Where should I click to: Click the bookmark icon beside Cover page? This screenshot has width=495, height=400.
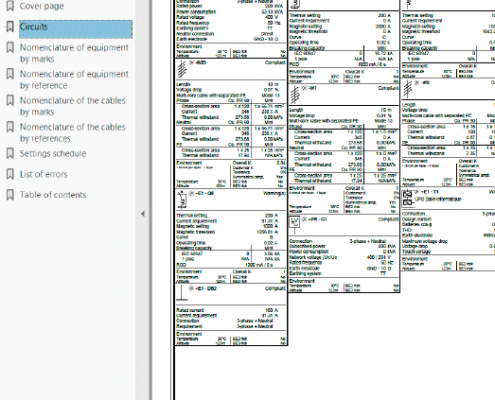click(10, 6)
